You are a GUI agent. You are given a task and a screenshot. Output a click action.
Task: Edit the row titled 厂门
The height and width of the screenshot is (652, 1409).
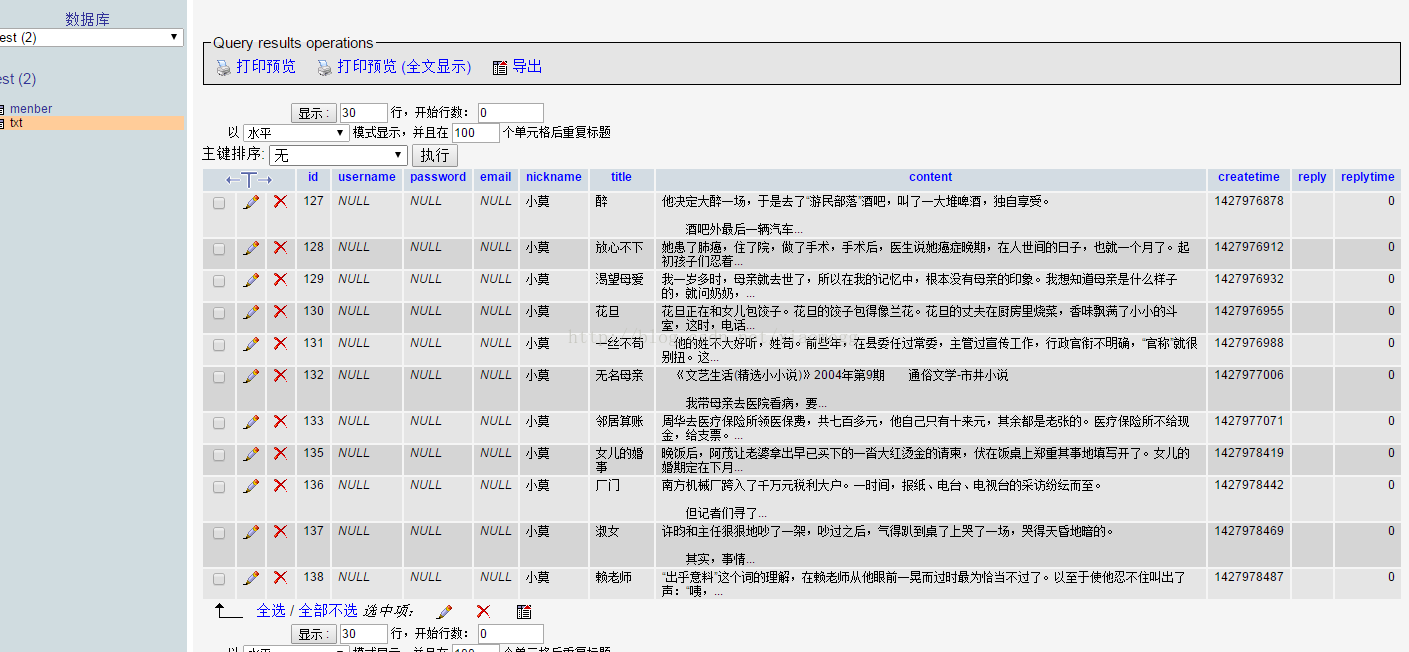pos(251,485)
